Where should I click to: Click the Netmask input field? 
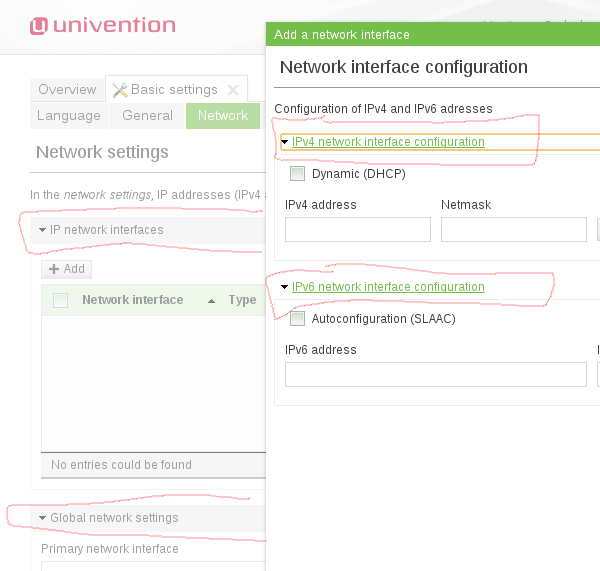point(514,230)
